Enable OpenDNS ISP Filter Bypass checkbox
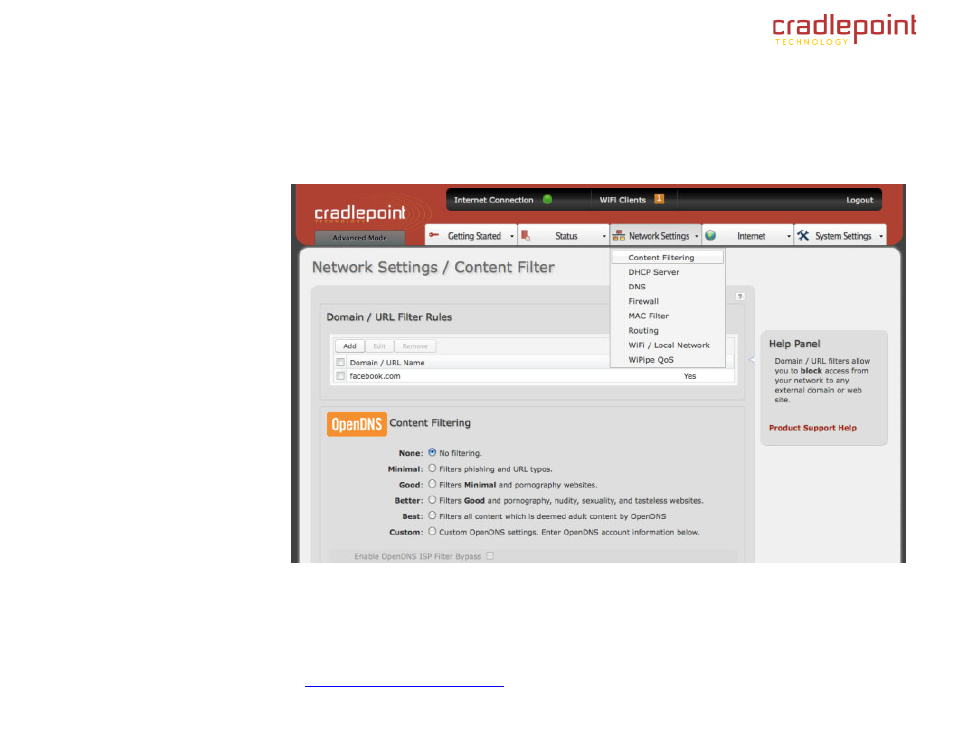Image resolution: width=954 pixels, height=737 pixels. click(490, 556)
